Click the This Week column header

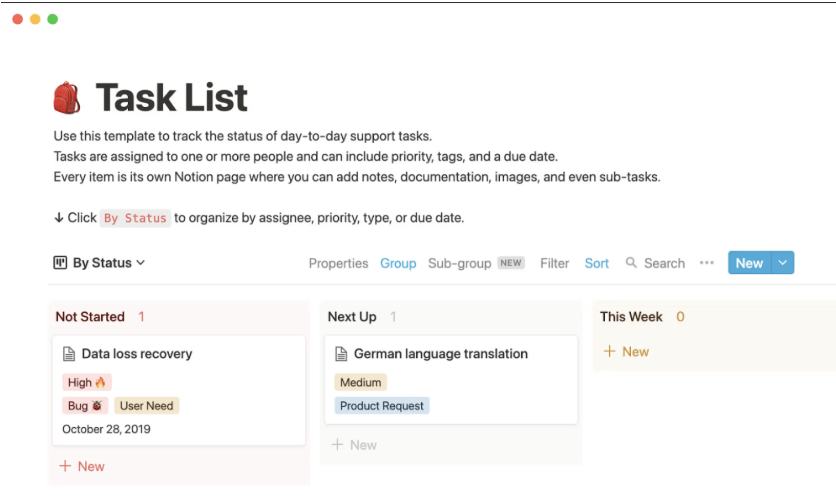tap(631, 317)
